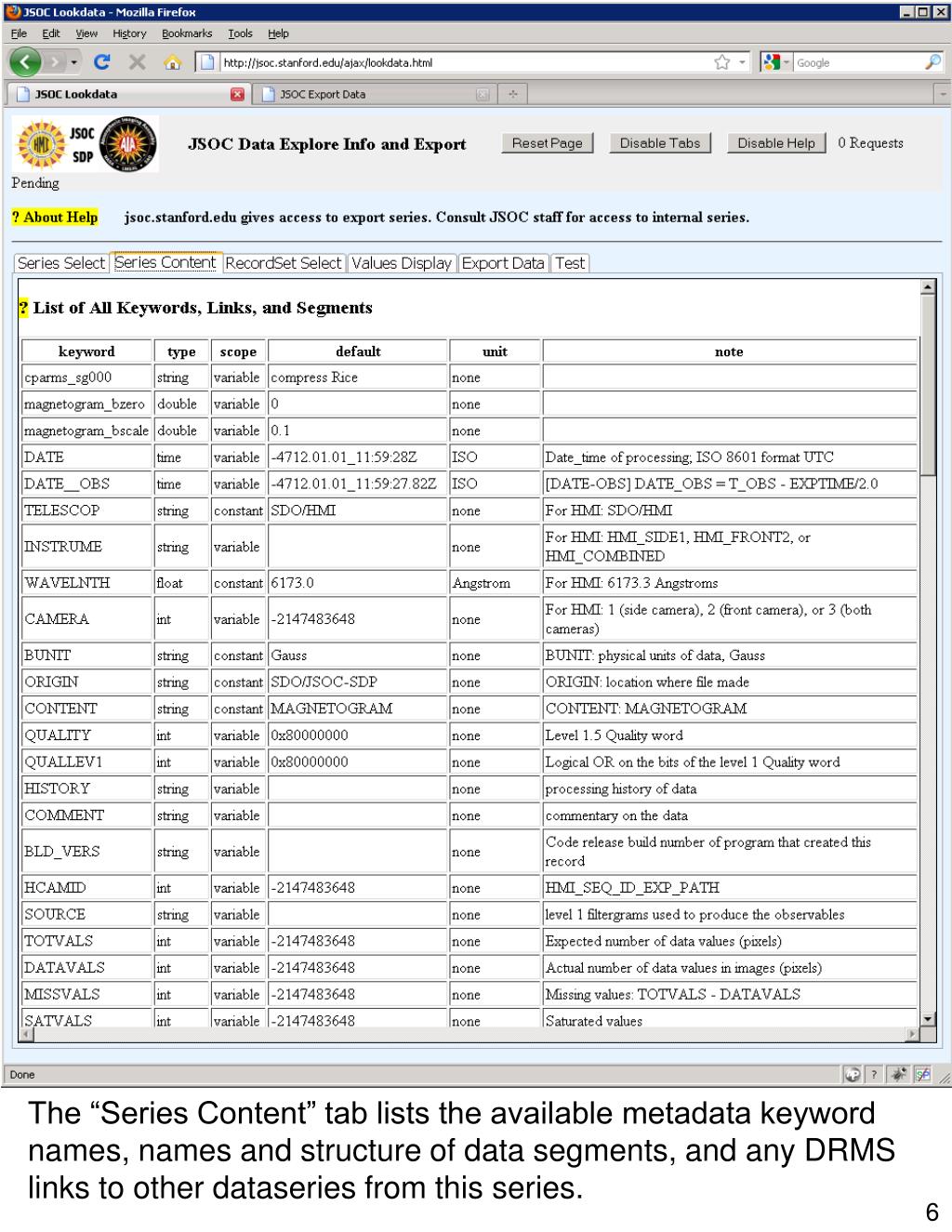Click the Disable Help button
952x1232 pixels.
pyautogui.click(x=776, y=143)
